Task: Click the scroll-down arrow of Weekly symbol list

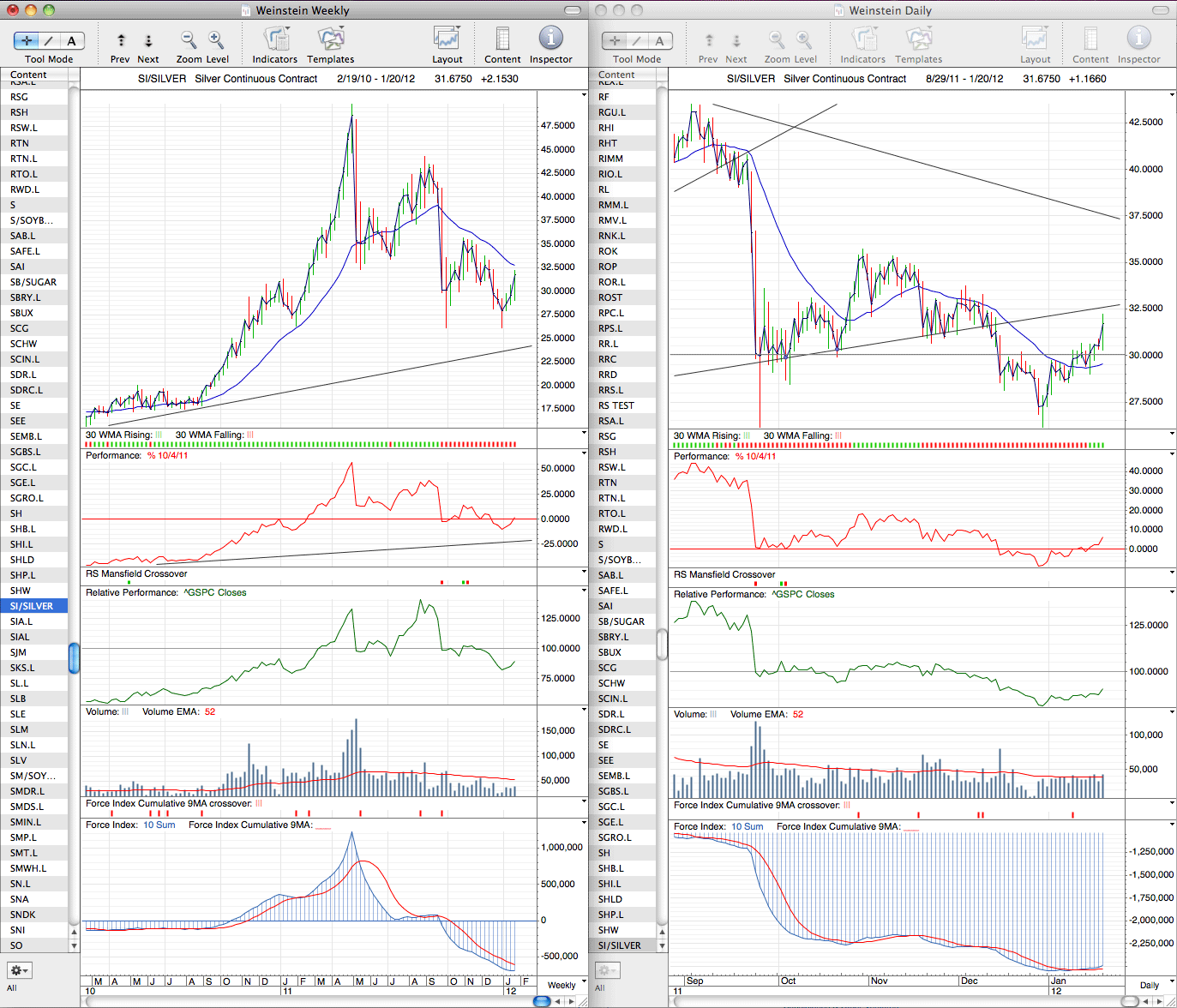Action: pos(74,945)
